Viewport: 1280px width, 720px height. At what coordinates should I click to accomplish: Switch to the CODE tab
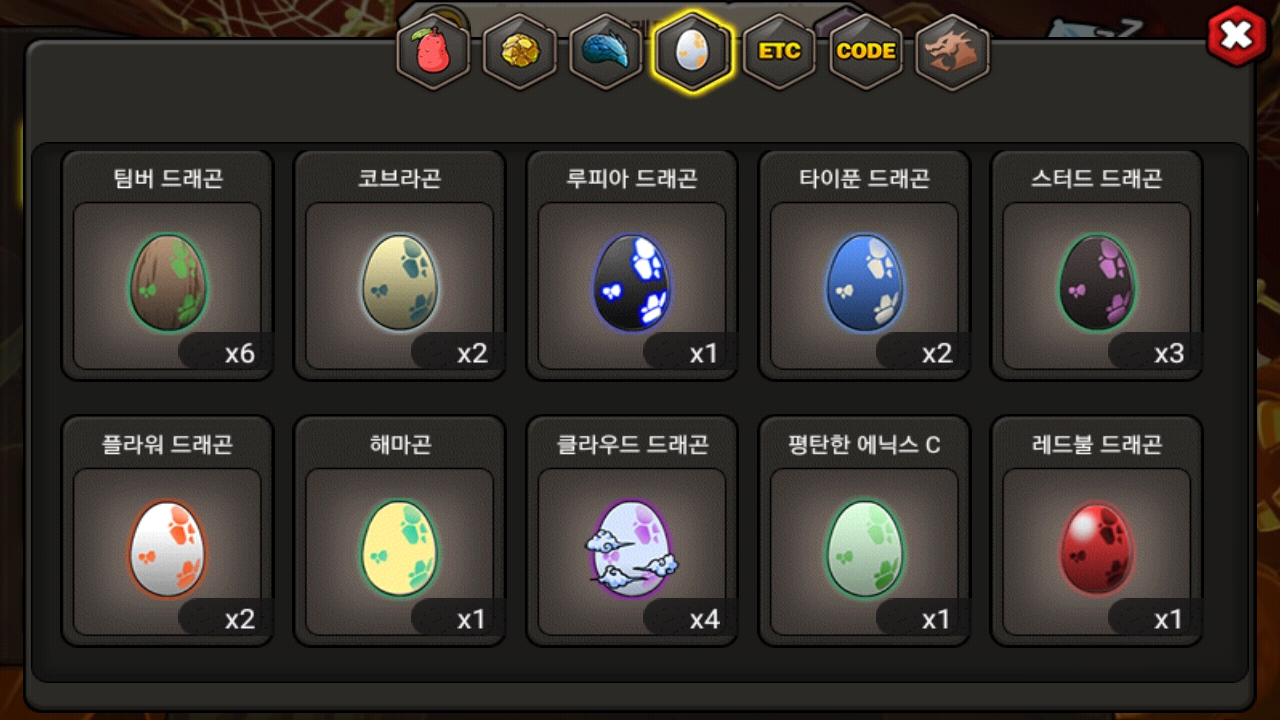pyautogui.click(x=866, y=52)
